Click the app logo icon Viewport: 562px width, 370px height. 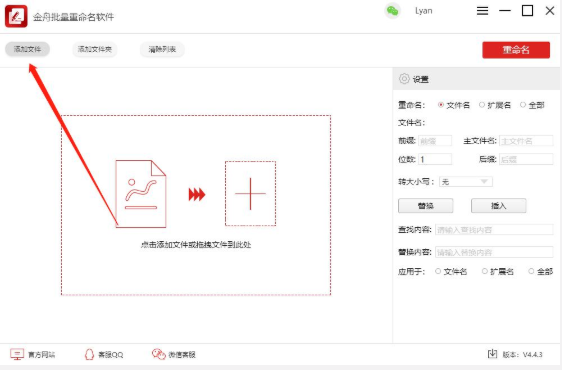point(16,16)
